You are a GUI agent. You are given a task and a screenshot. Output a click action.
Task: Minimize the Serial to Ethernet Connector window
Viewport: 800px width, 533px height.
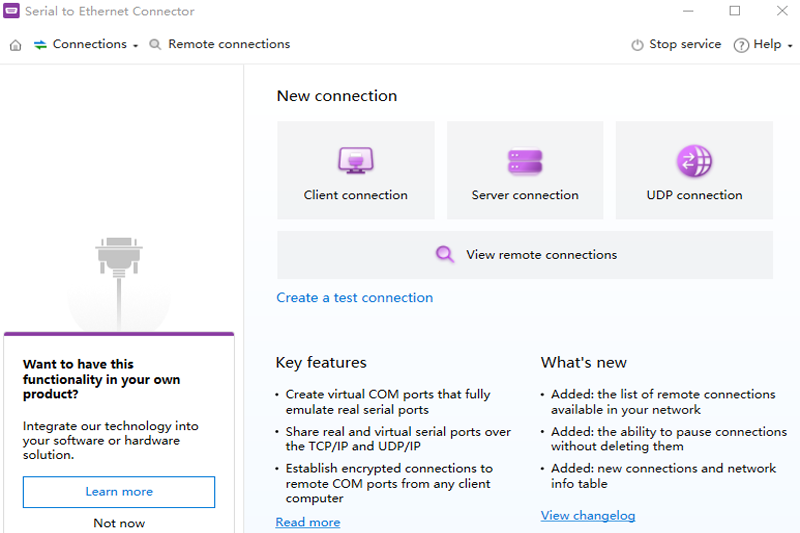[x=688, y=11]
